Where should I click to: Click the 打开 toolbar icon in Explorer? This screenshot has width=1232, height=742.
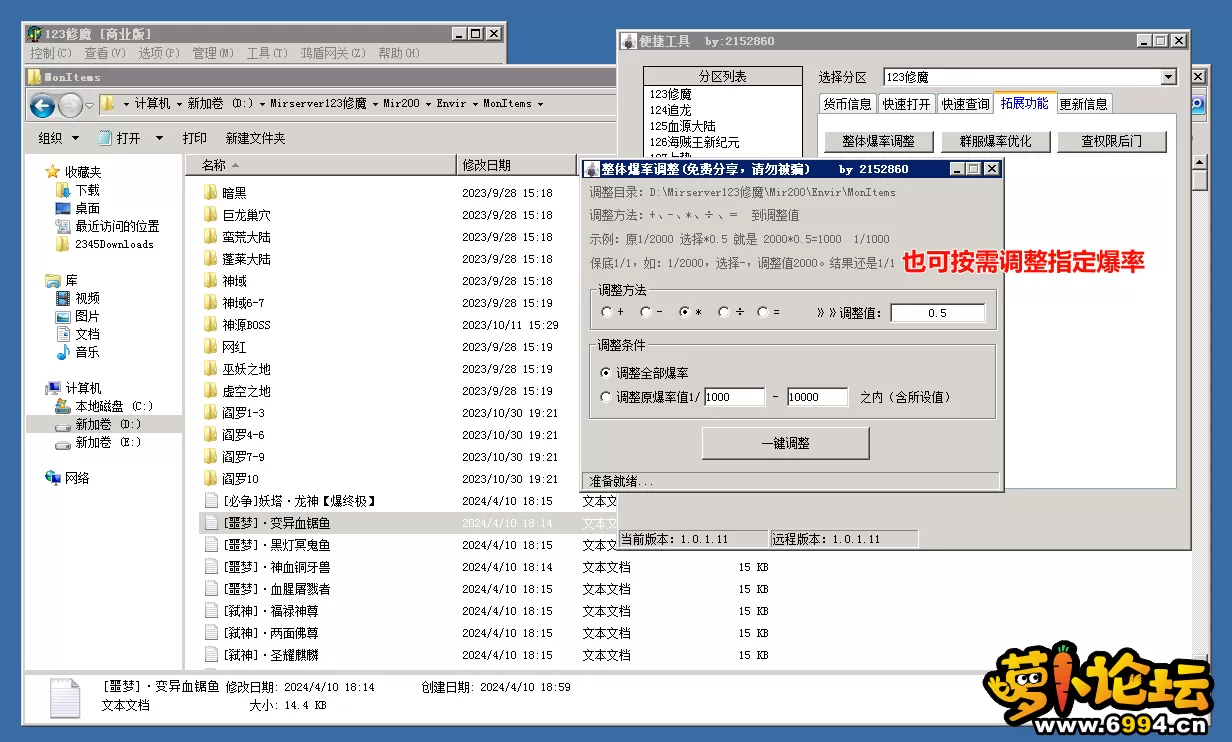pyautogui.click(x=104, y=138)
